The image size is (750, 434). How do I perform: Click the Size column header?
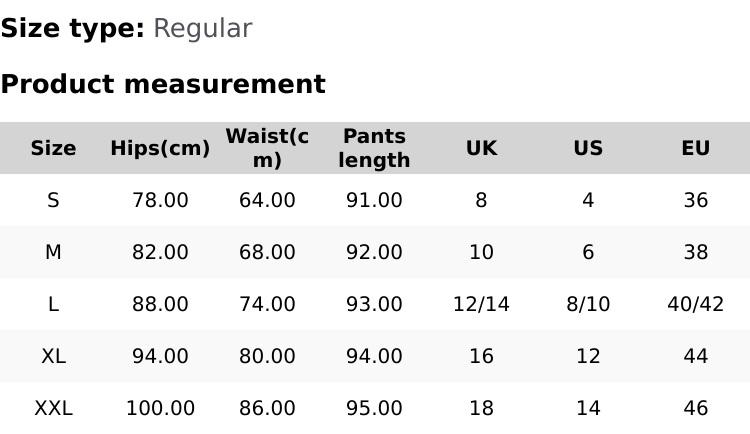[x=53, y=148]
